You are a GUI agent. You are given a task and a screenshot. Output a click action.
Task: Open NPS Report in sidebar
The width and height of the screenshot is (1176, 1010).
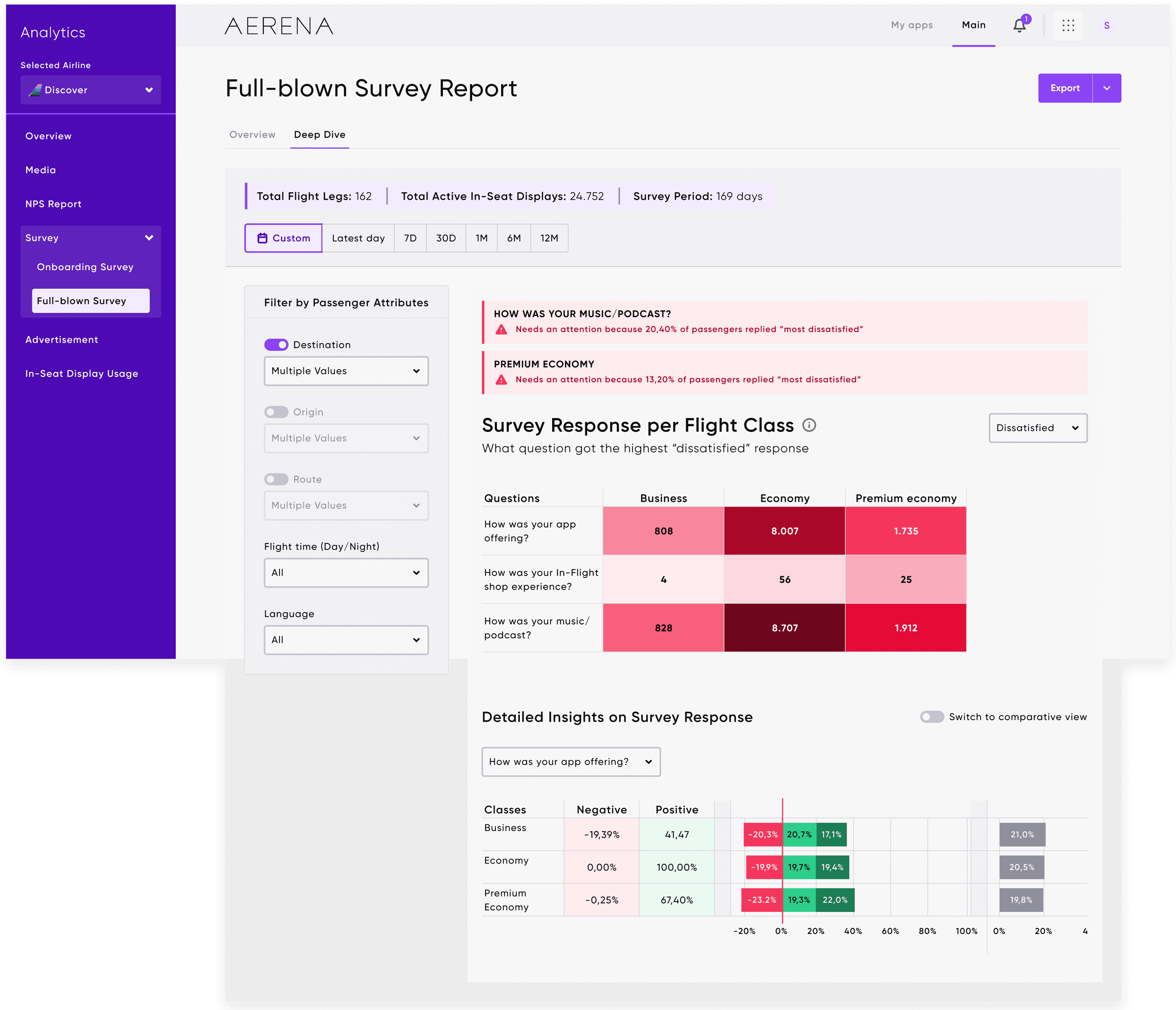pyautogui.click(x=53, y=204)
